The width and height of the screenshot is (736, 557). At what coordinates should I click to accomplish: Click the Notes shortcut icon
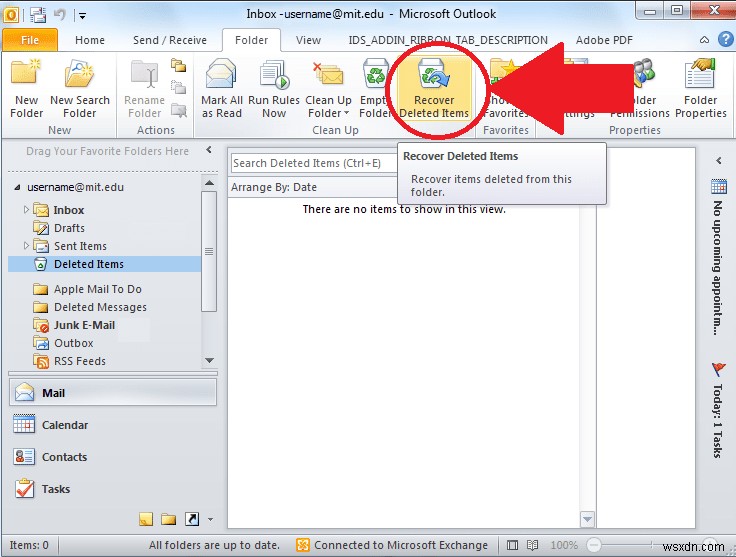pos(146,519)
